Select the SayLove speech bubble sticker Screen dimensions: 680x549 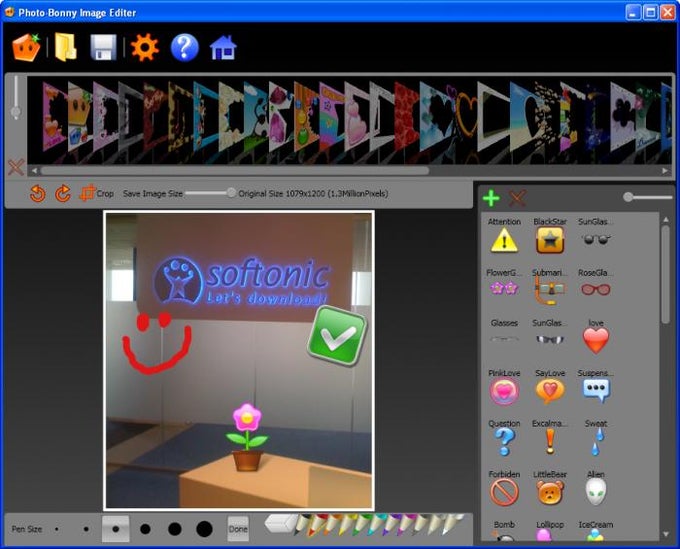[550, 386]
